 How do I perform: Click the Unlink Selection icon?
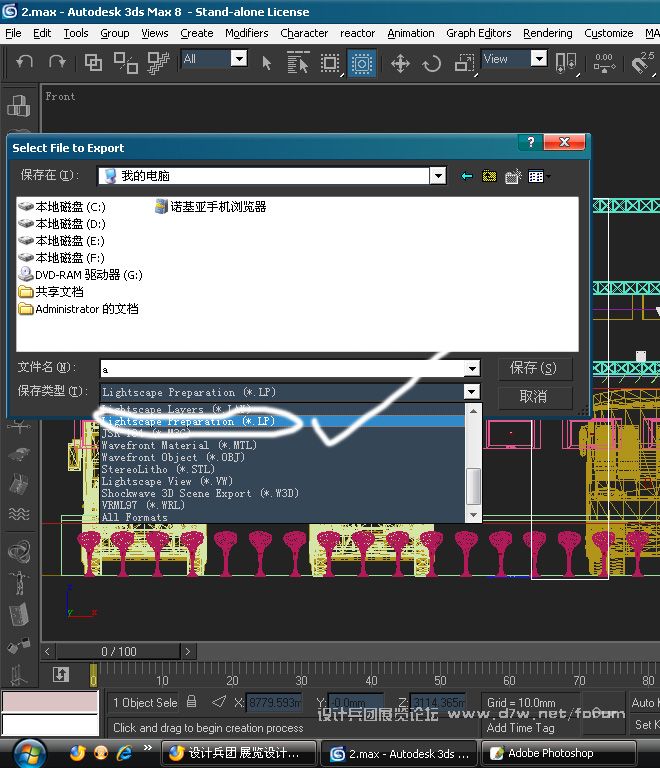point(126,63)
